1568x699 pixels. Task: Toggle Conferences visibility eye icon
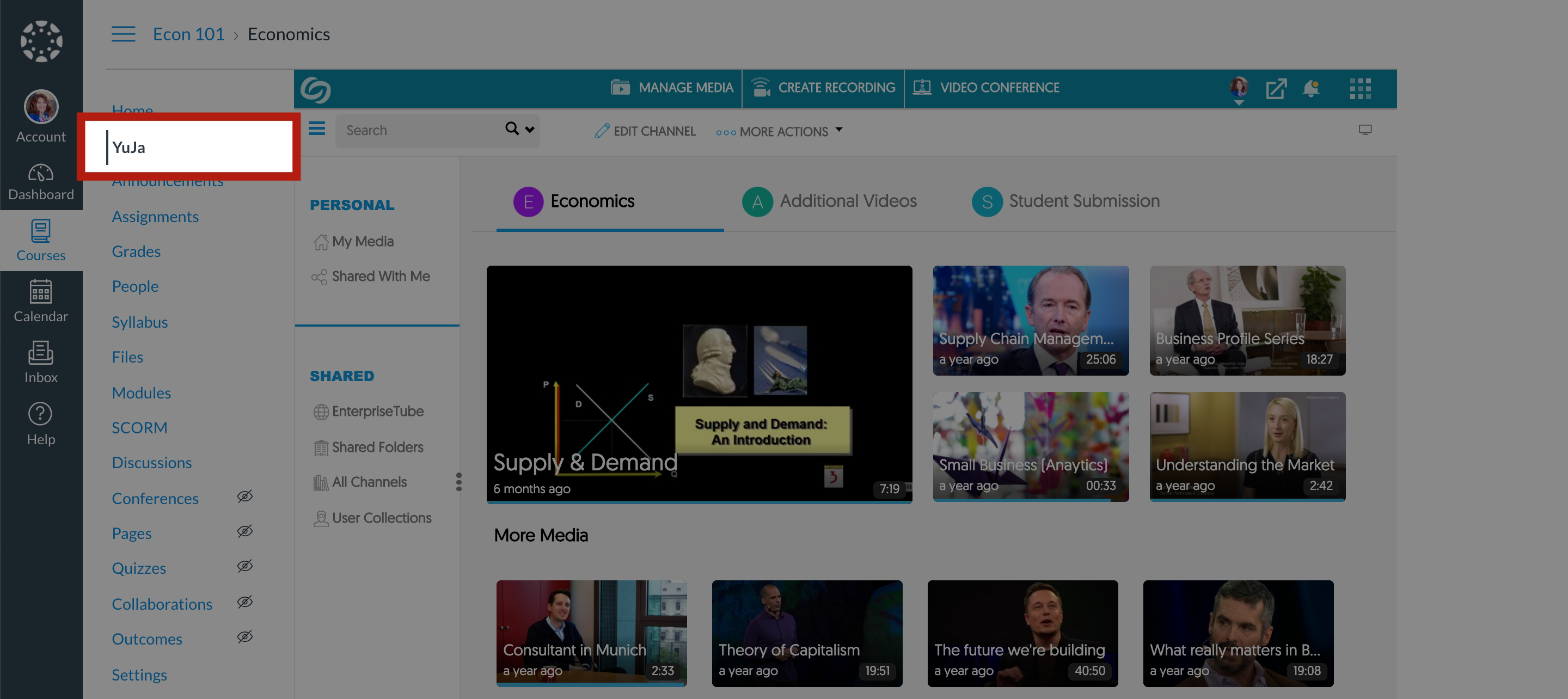244,496
